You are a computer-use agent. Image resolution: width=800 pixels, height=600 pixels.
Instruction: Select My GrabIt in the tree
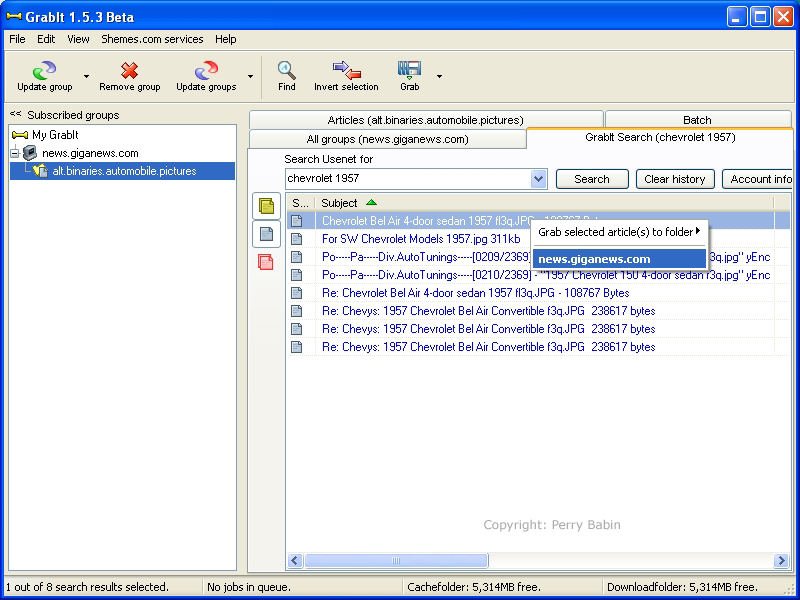tap(55, 135)
